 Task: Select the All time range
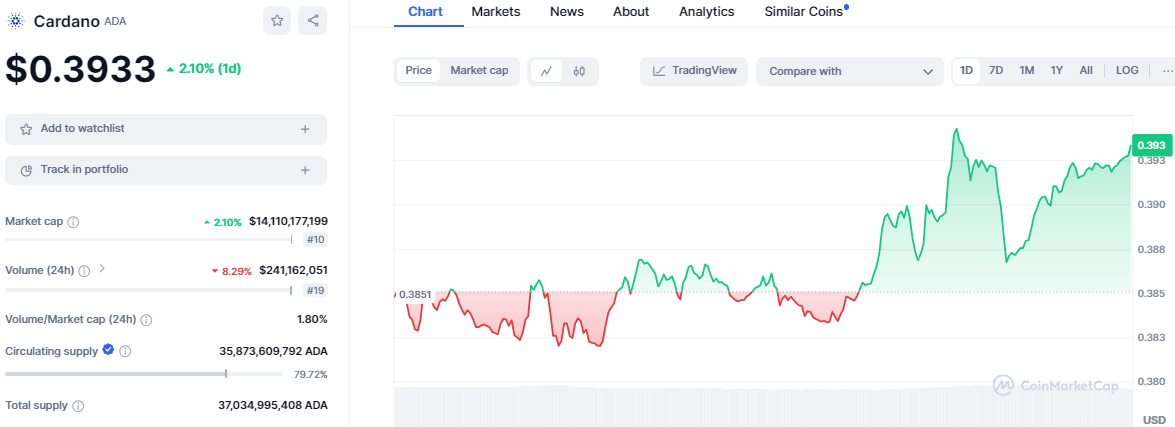1086,70
